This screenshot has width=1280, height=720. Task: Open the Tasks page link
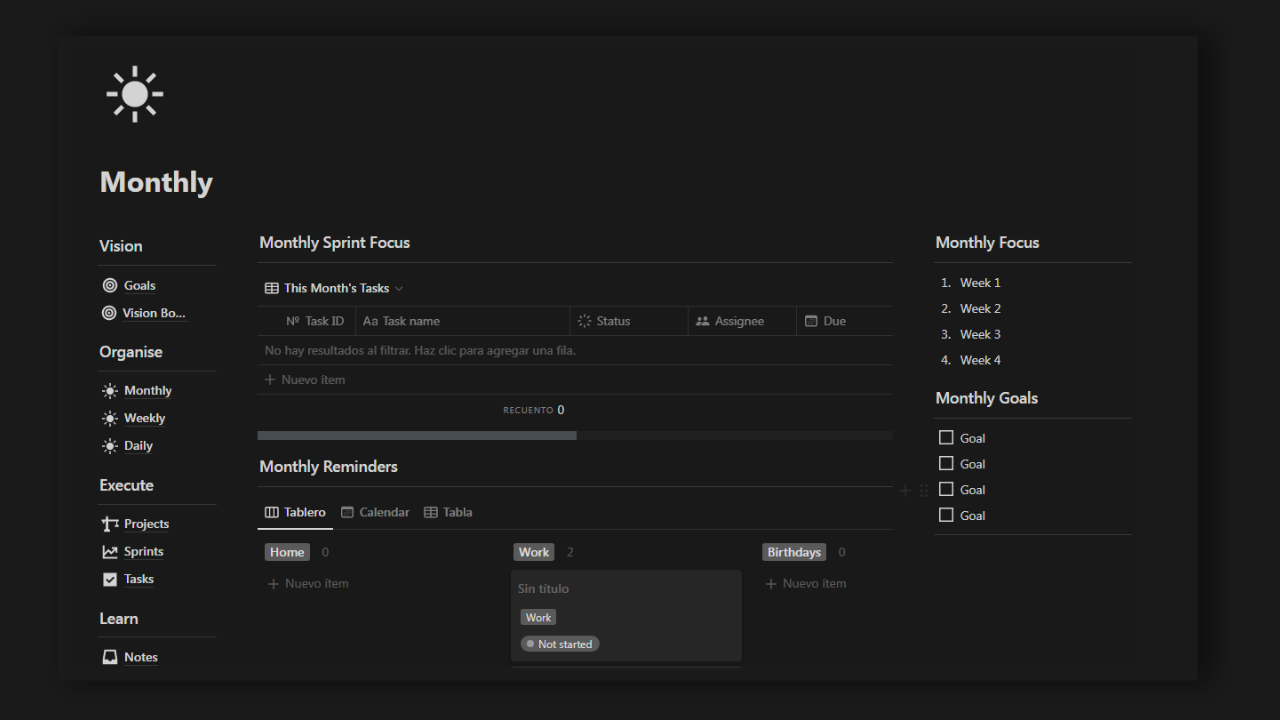139,579
